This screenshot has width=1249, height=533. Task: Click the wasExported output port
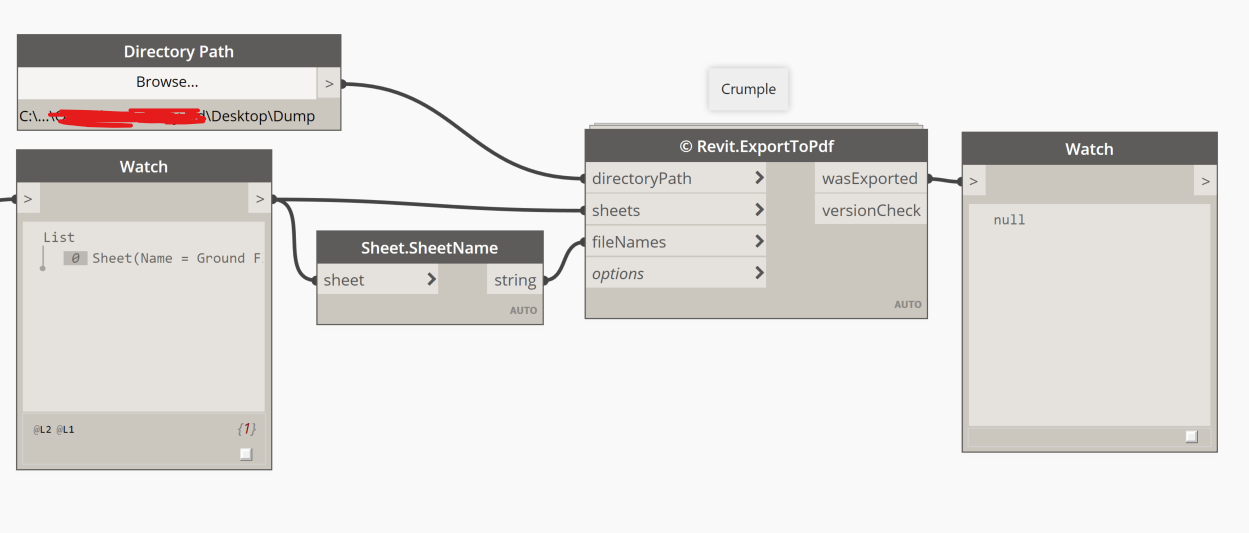pos(870,178)
